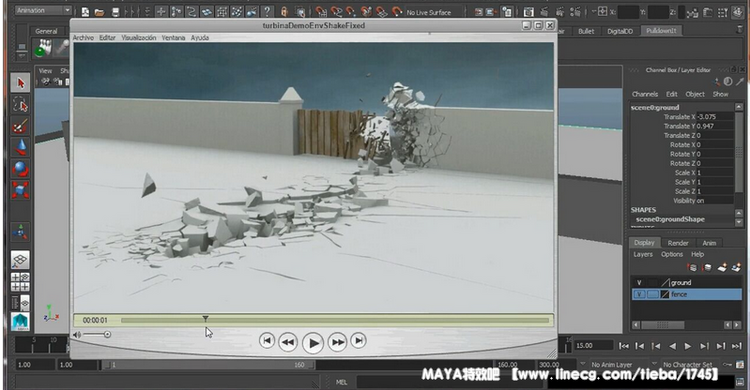This screenshot has width=750, height=390.
Task: Switch to single perspective view layout
Action: 20,260
